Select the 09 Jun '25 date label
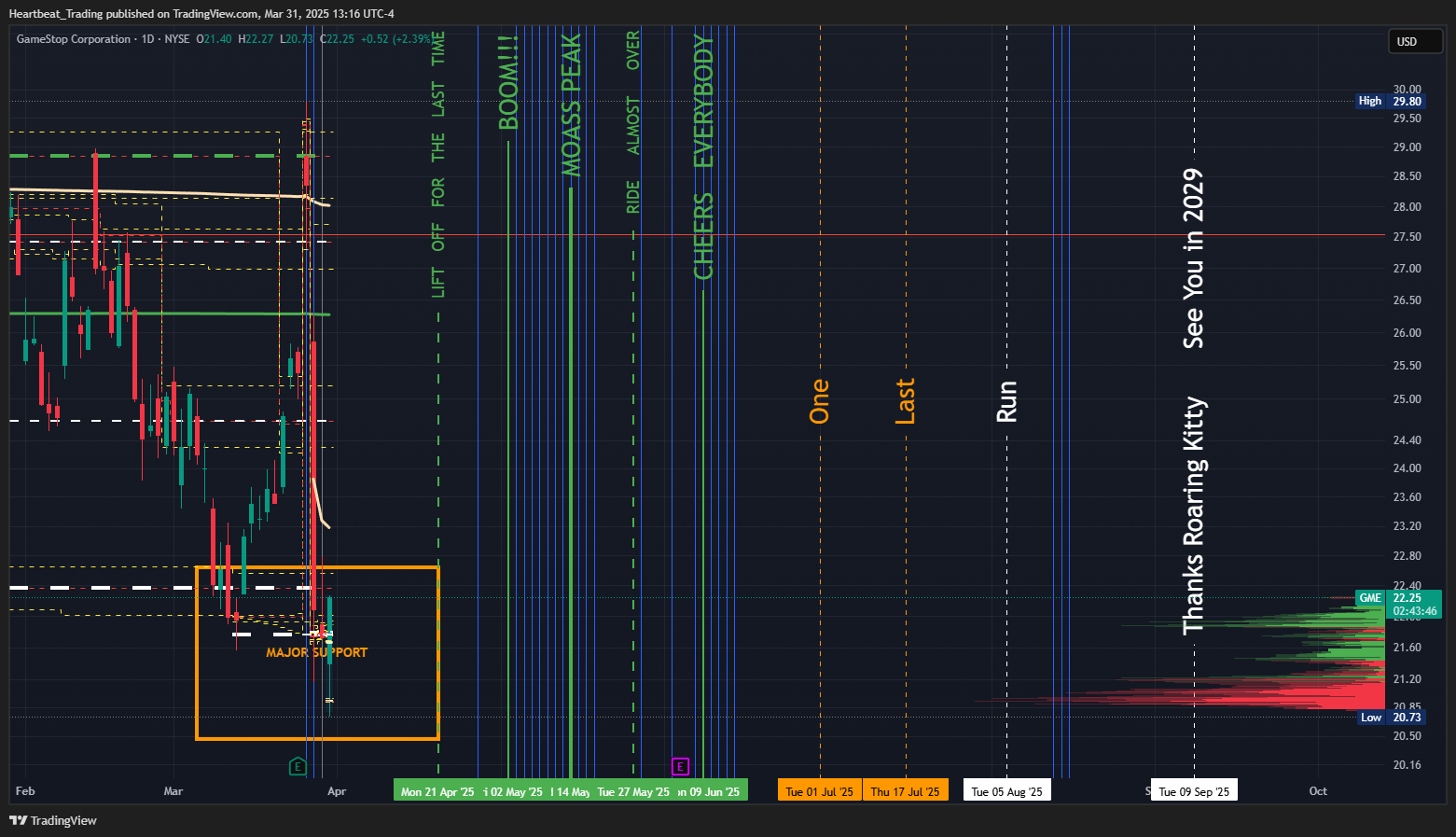1456x837 pixels. pyautogui.click(x=711, y=791)
